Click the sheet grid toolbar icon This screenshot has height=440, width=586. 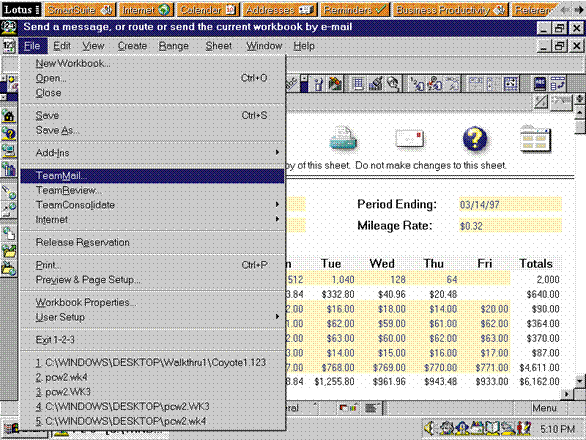coord(358,84)
